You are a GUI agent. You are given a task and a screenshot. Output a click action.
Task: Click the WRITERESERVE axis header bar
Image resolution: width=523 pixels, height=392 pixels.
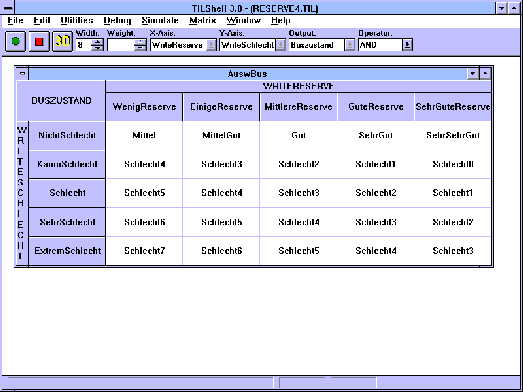[x=298, y=86]
